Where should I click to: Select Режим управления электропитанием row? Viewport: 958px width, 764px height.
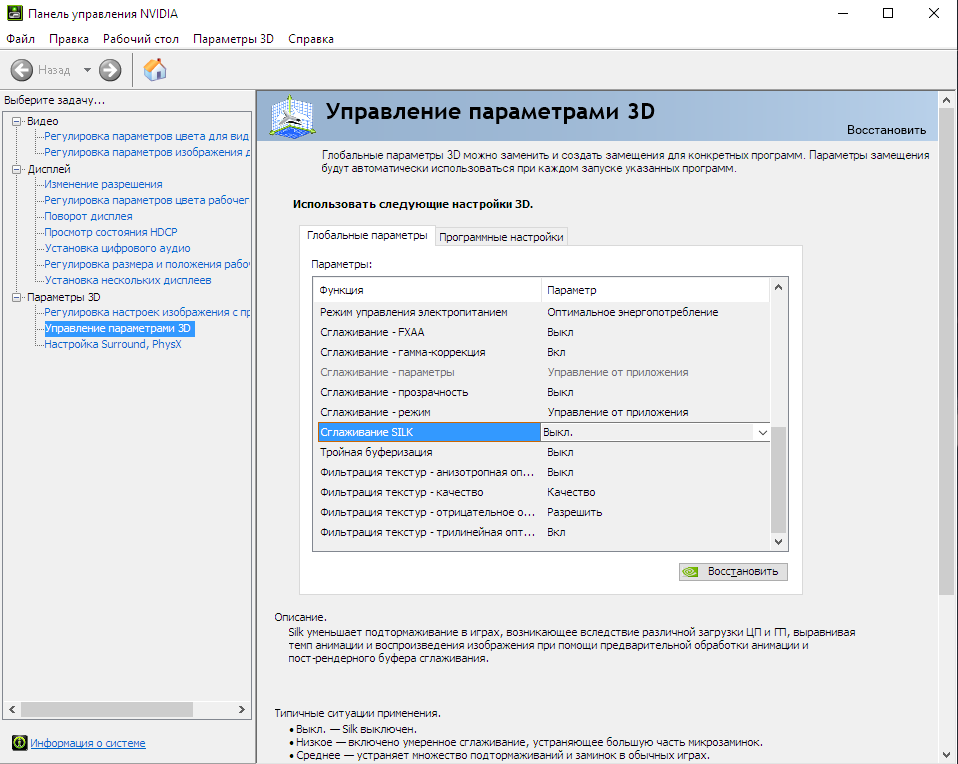pyautogui.click(x=541, y=312)
